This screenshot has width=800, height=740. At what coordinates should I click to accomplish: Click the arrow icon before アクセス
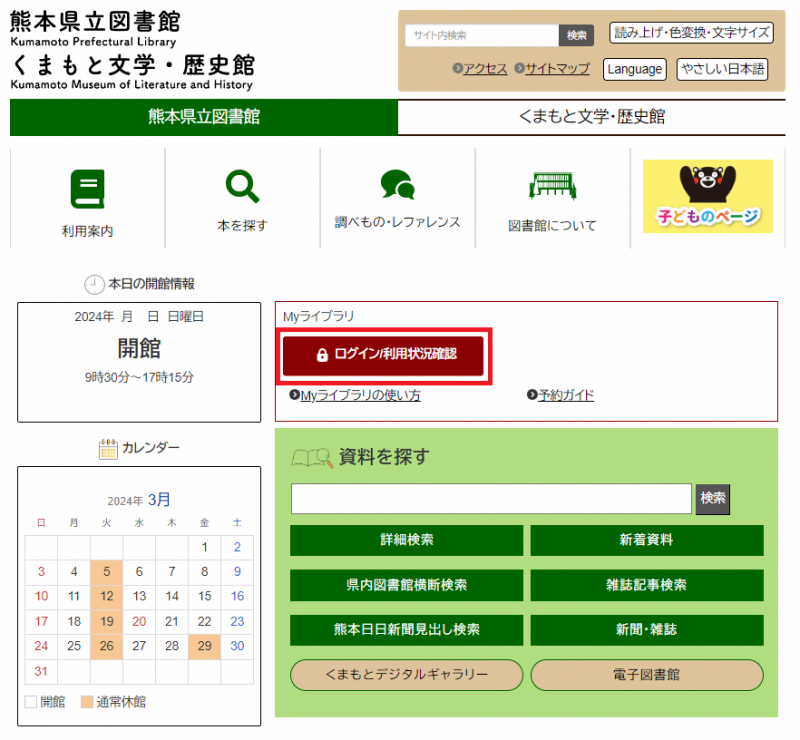(458, 68)
